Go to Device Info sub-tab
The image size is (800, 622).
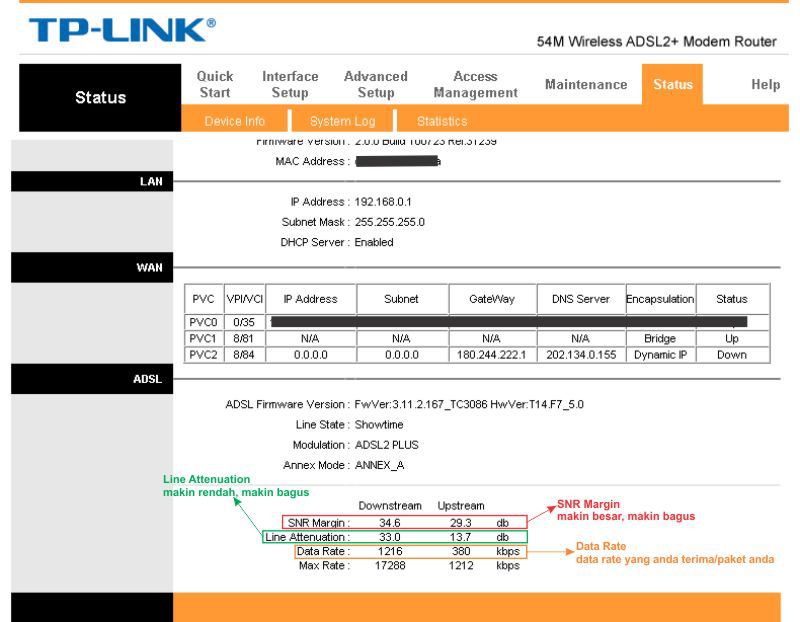pos(235,121)
